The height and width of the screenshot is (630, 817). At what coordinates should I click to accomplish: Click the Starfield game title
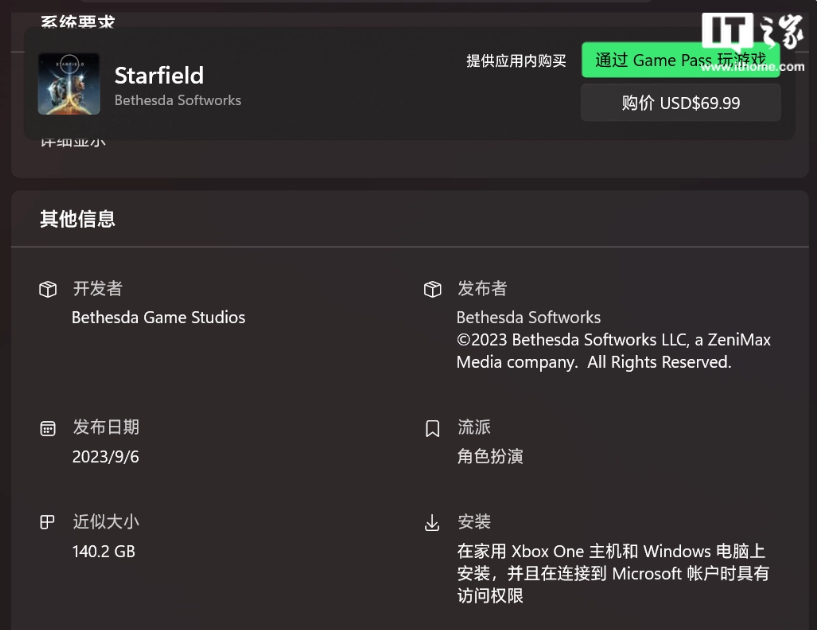[159, 76]
